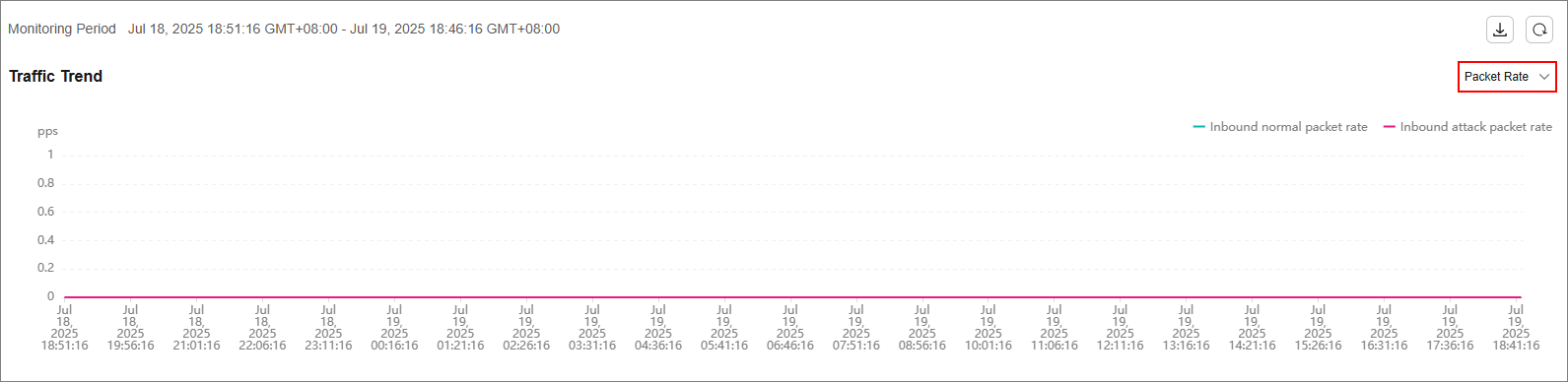Click the teal legend color marker
Image resolution: width=1568 pixels, height=382 pixels.
coord(1198,127)
